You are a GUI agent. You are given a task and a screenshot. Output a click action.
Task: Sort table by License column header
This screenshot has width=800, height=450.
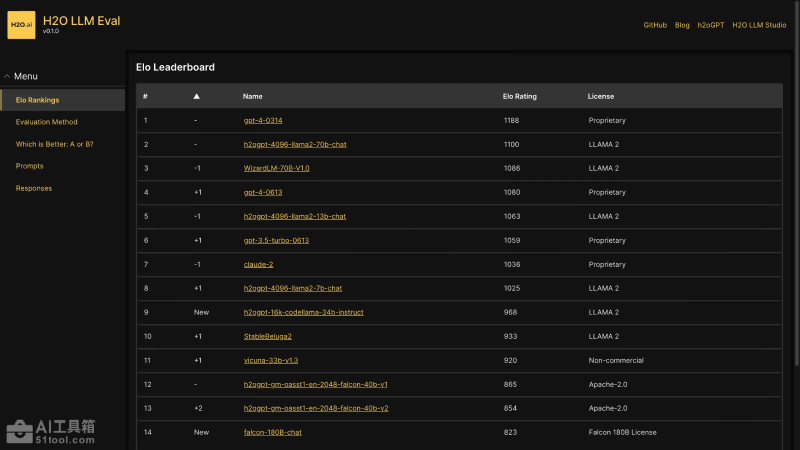[600, 96]
